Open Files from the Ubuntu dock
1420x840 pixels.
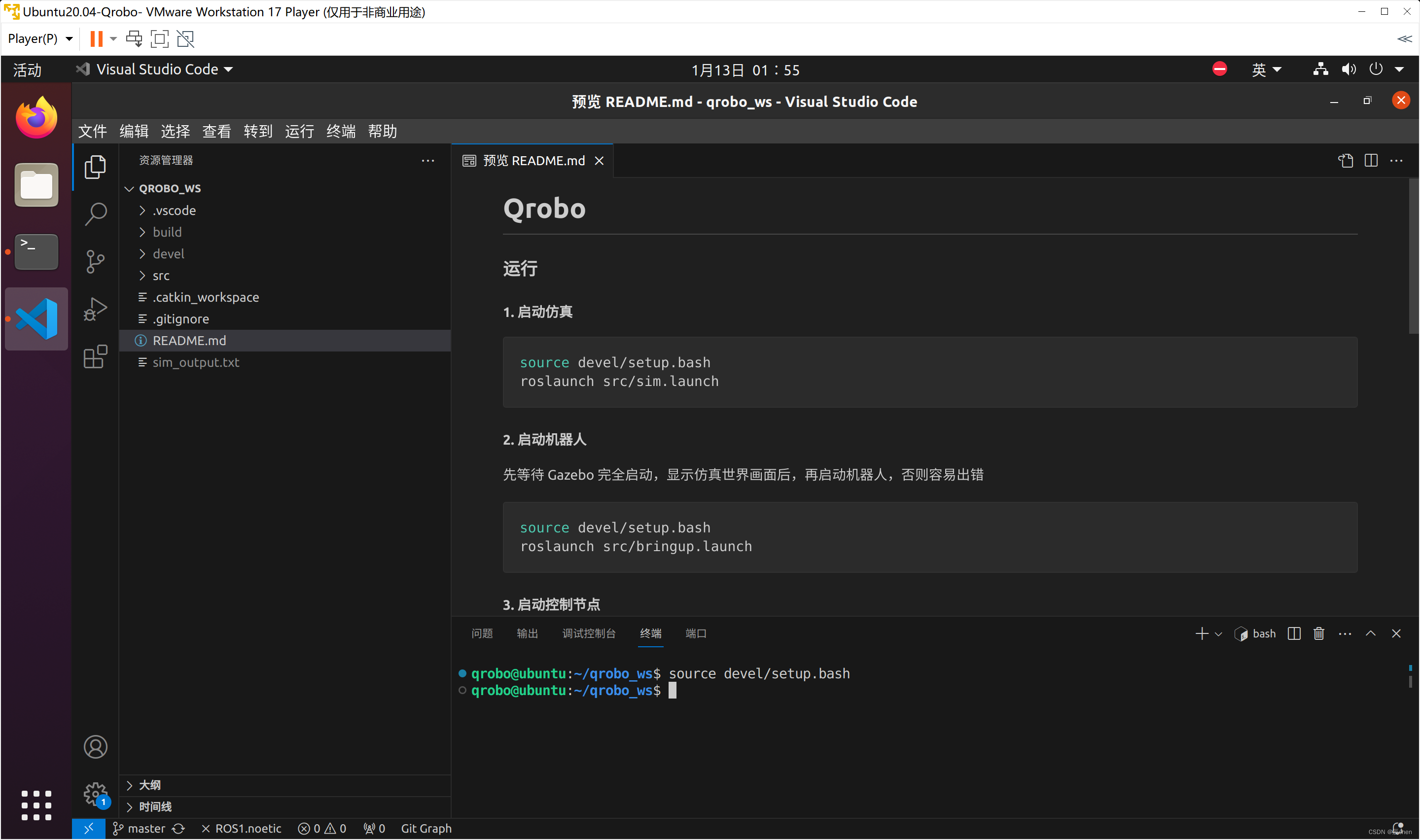[36, 185]
